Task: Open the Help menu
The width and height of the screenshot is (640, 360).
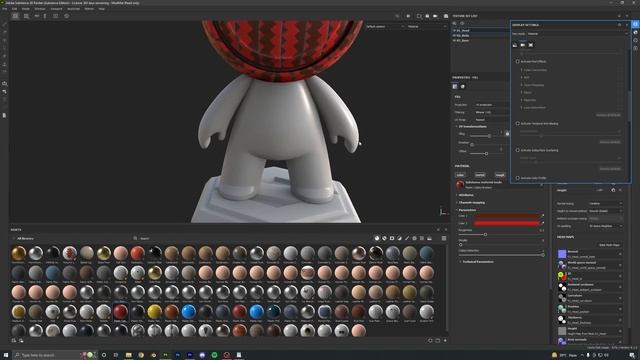Action: pyautogui.click(x=101, y=9)
